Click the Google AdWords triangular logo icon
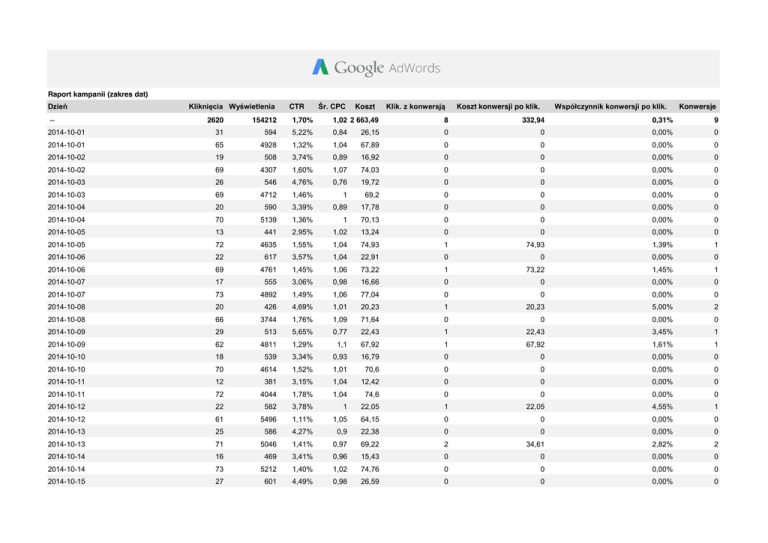 [x=320, y=67]
